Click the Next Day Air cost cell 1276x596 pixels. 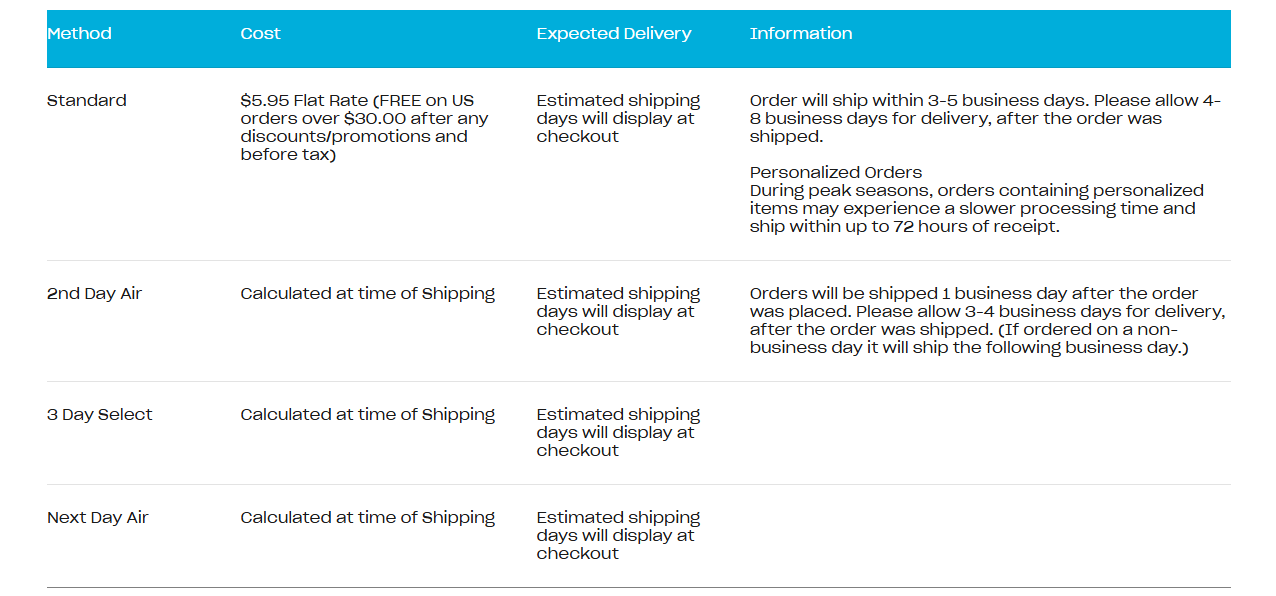[x=367, y=518]
